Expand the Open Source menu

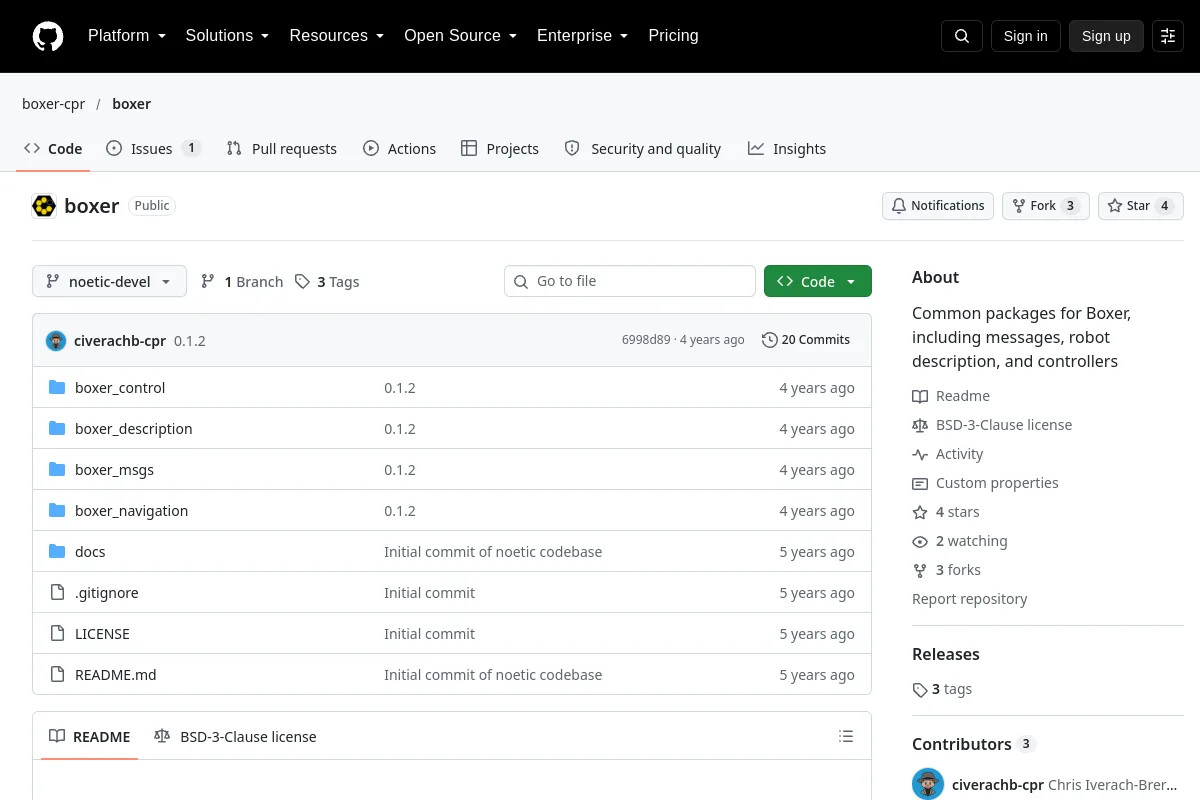[460, 36]
